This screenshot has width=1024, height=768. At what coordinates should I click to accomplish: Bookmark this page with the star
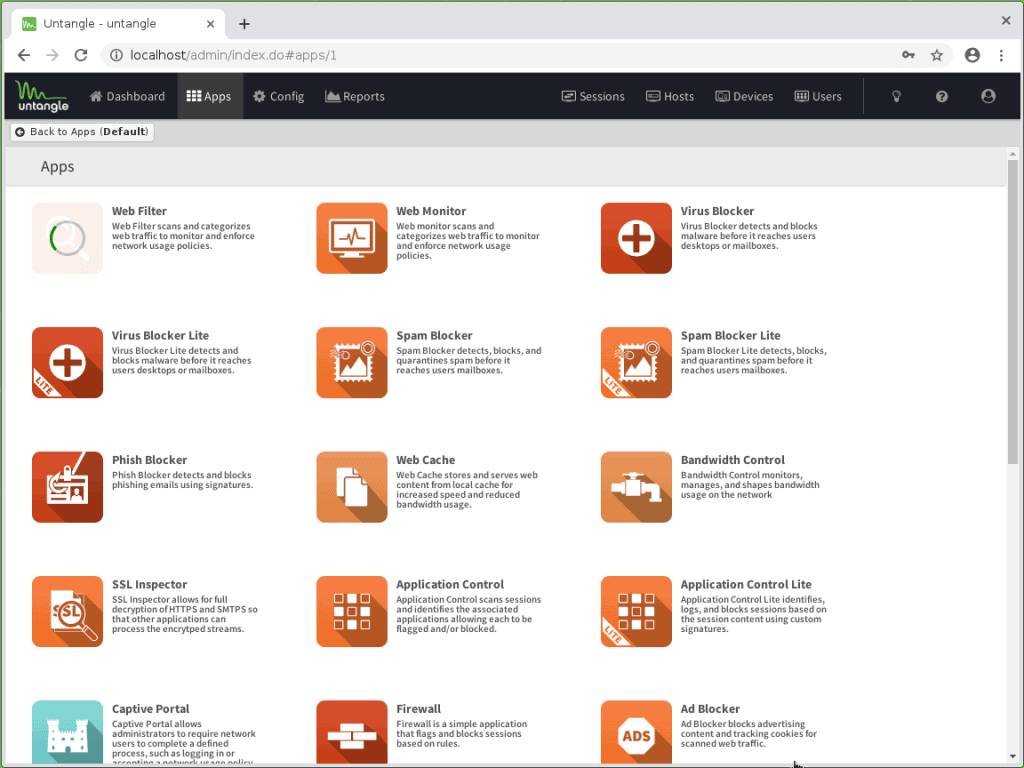click(x=936, y=55)
